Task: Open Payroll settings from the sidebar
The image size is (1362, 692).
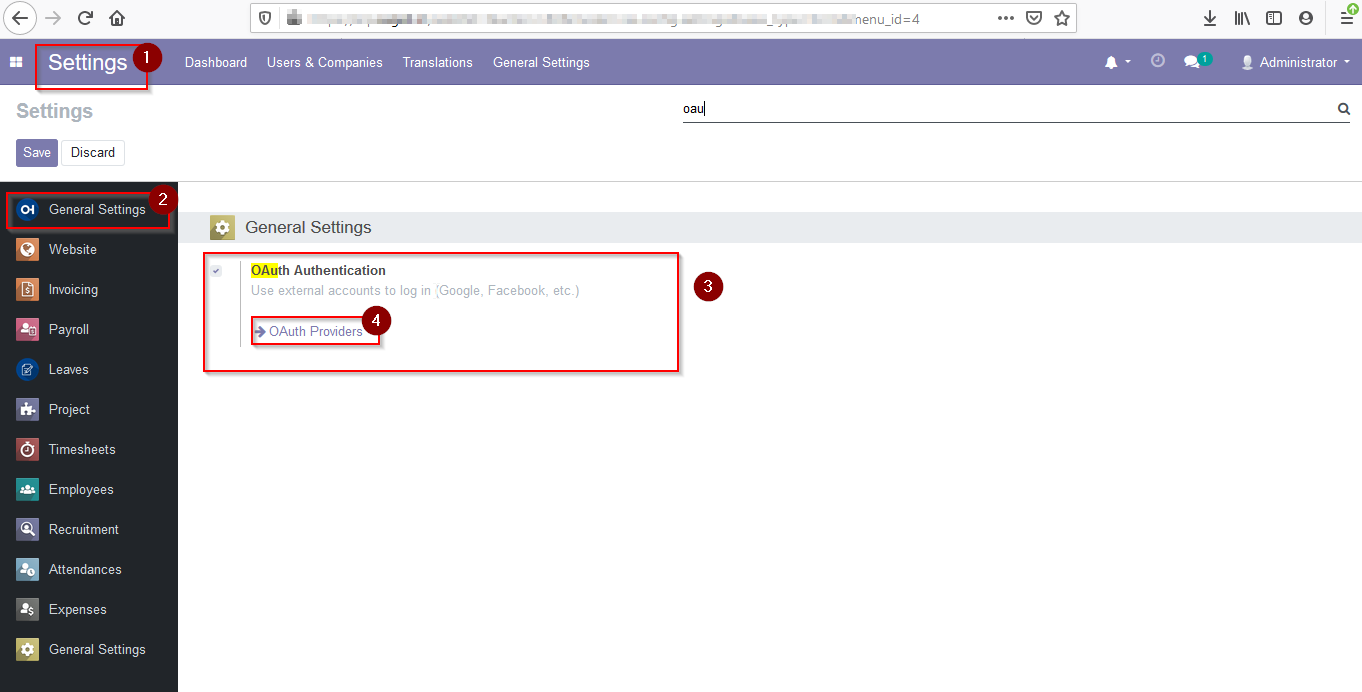Action: tap(69, 329)
